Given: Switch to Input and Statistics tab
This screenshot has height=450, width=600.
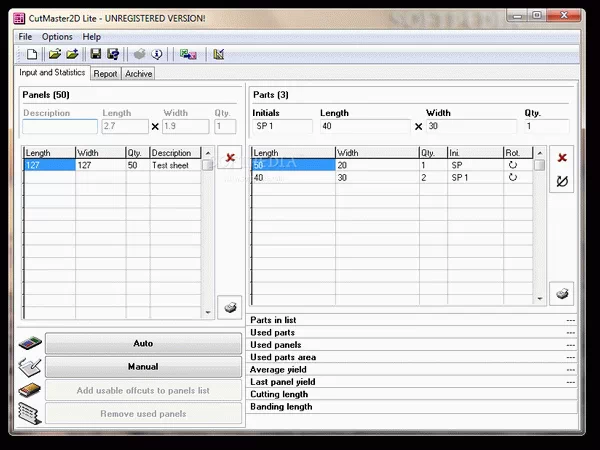Looking at the screenshot, I should click(x=52, y=72).
